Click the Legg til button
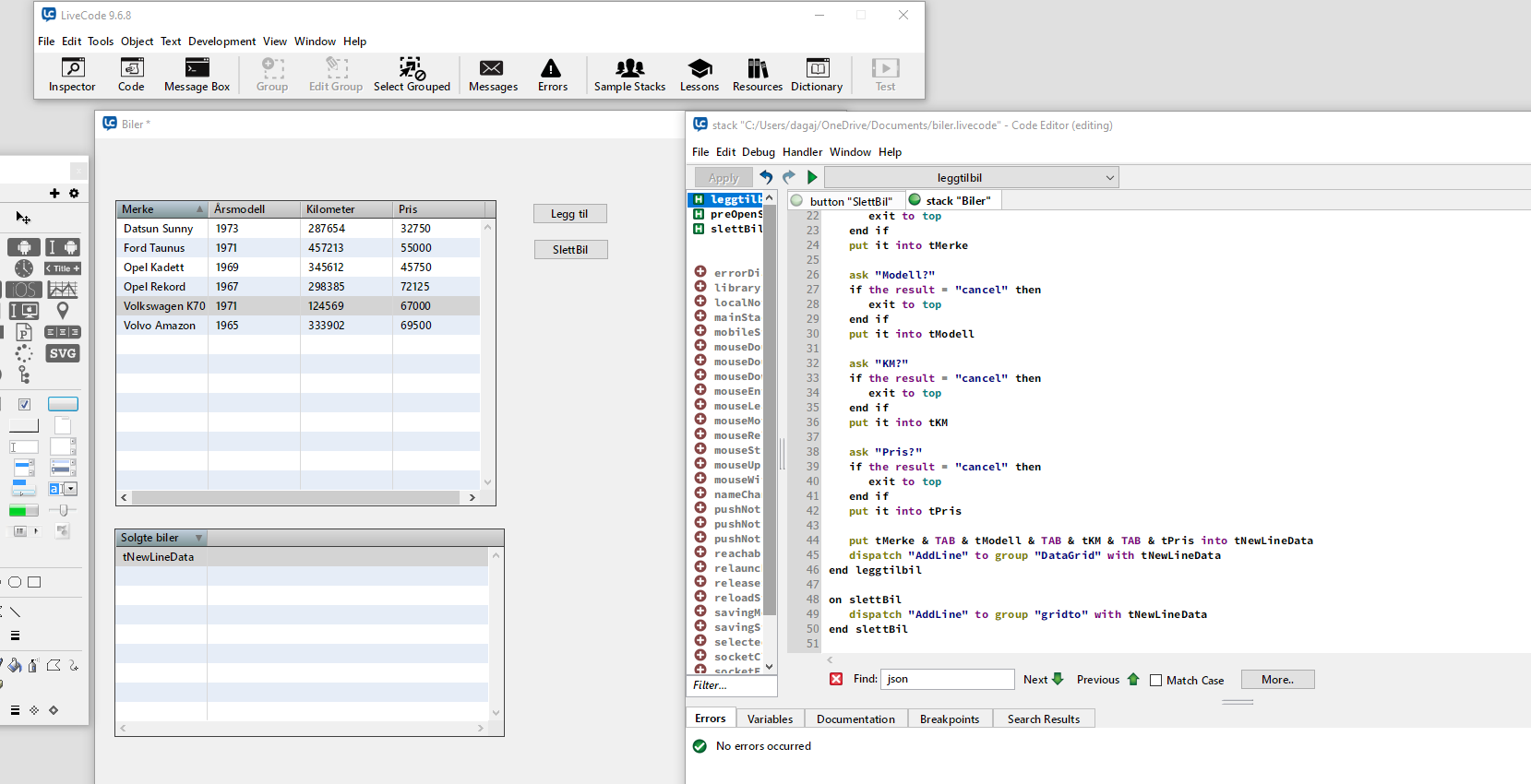 (x=569, y=214)
